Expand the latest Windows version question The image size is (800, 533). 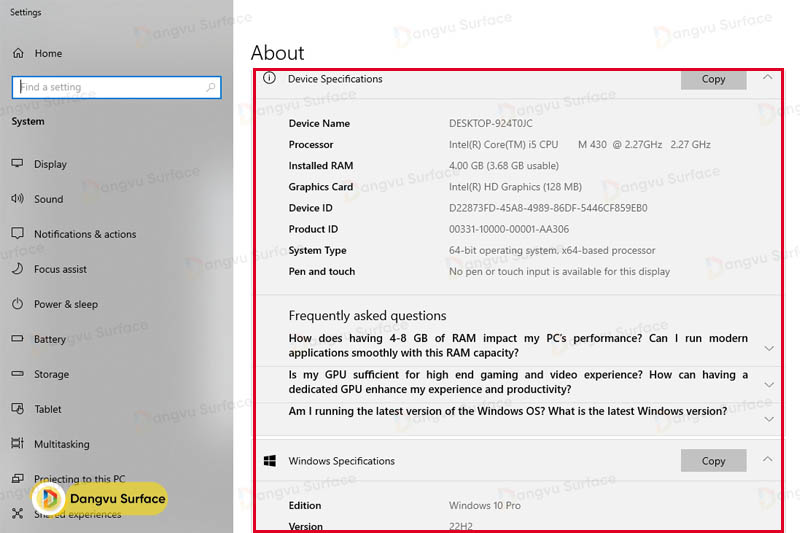pyautogui.click(x=768, y=419)
